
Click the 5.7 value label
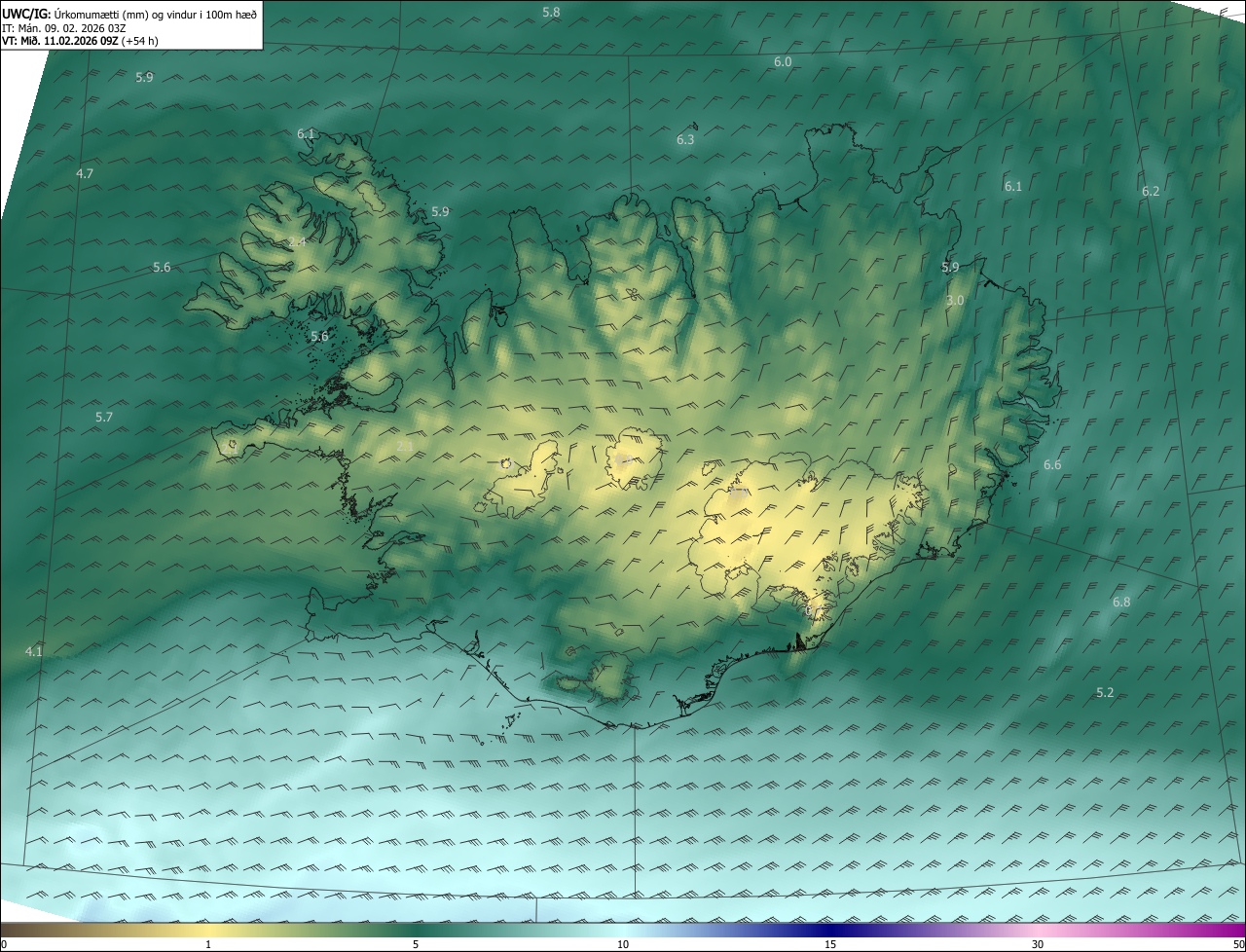coord(104,417)
